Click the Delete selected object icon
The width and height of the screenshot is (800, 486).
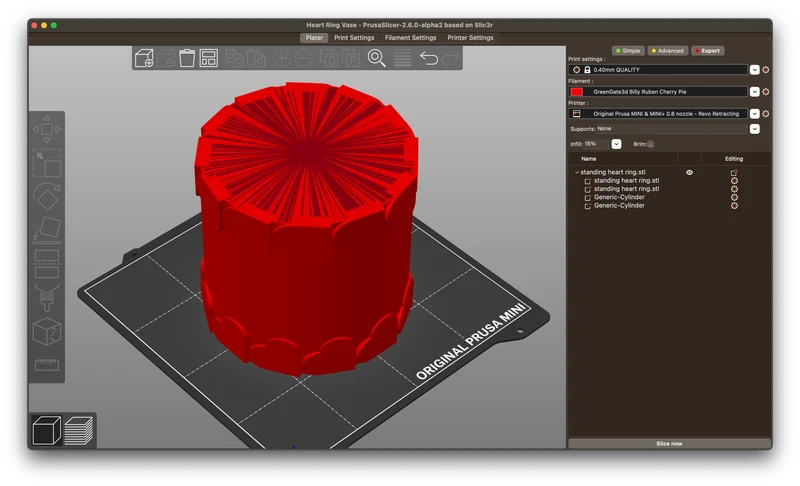(x=166, y=58)
